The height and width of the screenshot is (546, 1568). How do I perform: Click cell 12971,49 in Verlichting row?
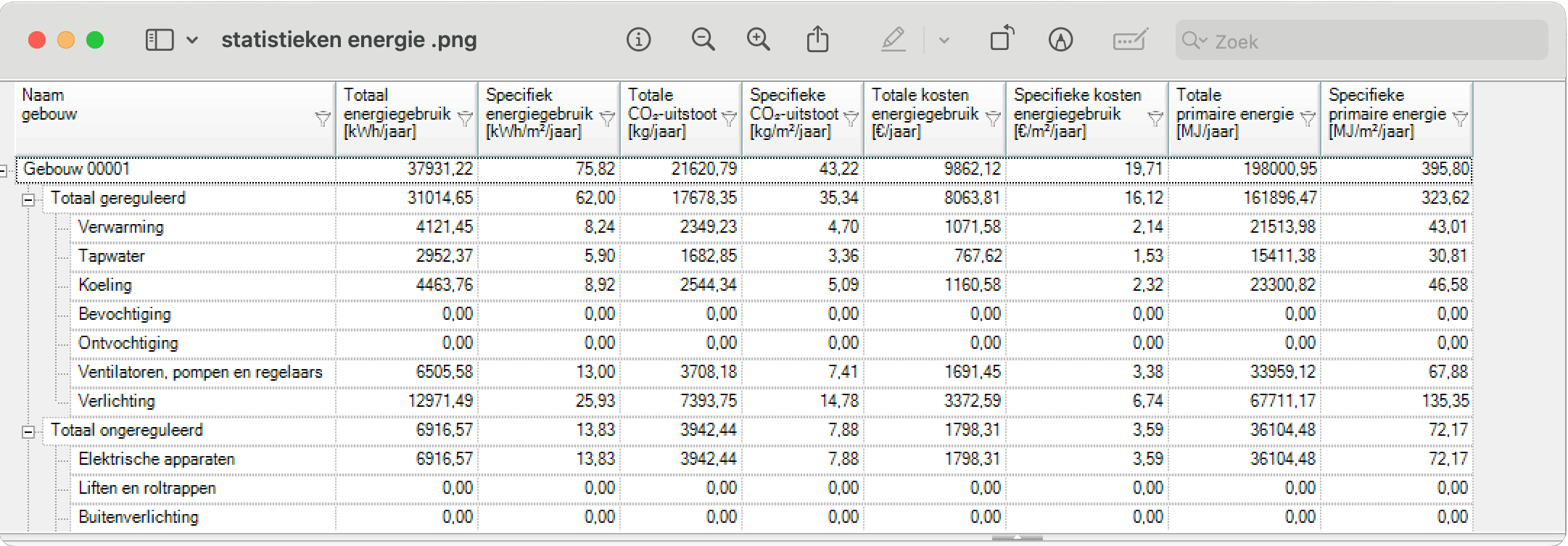(440, 401)
